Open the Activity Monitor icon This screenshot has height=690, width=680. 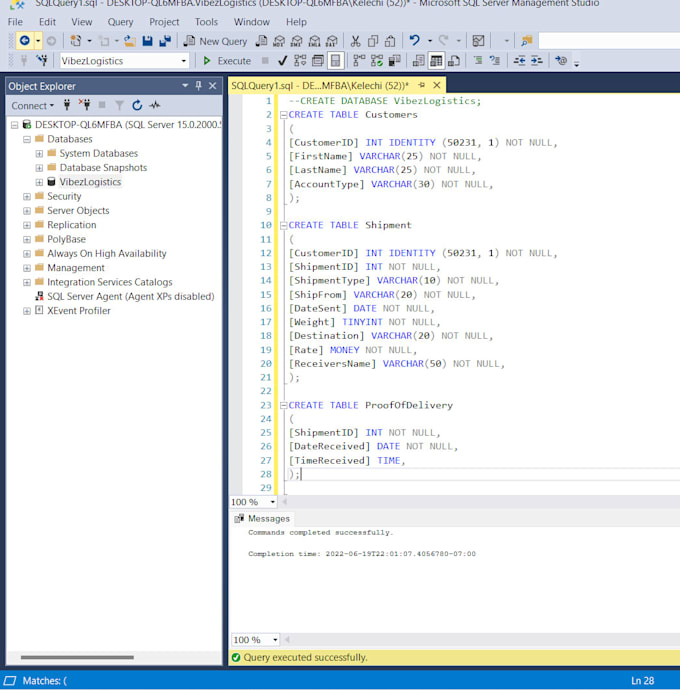478,41
